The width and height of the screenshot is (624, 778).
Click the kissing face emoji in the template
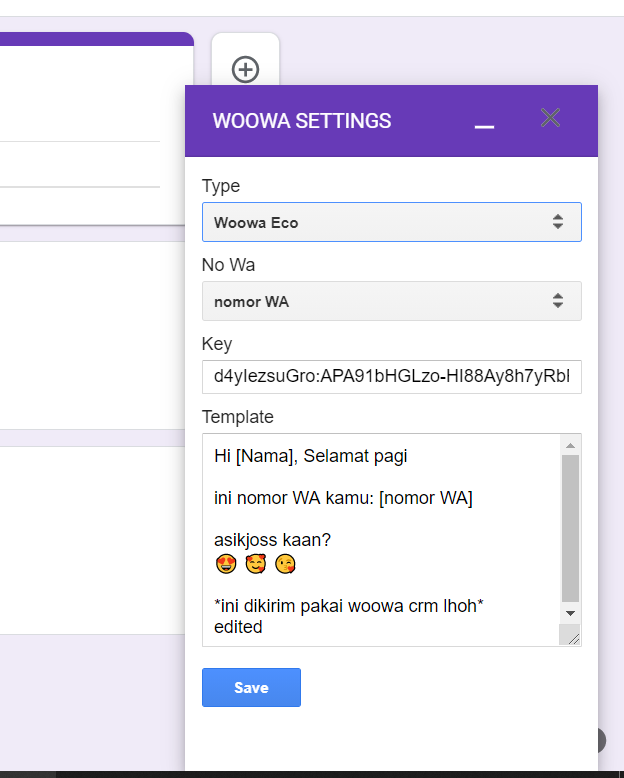pyautogui.click(x=285, y=564)
